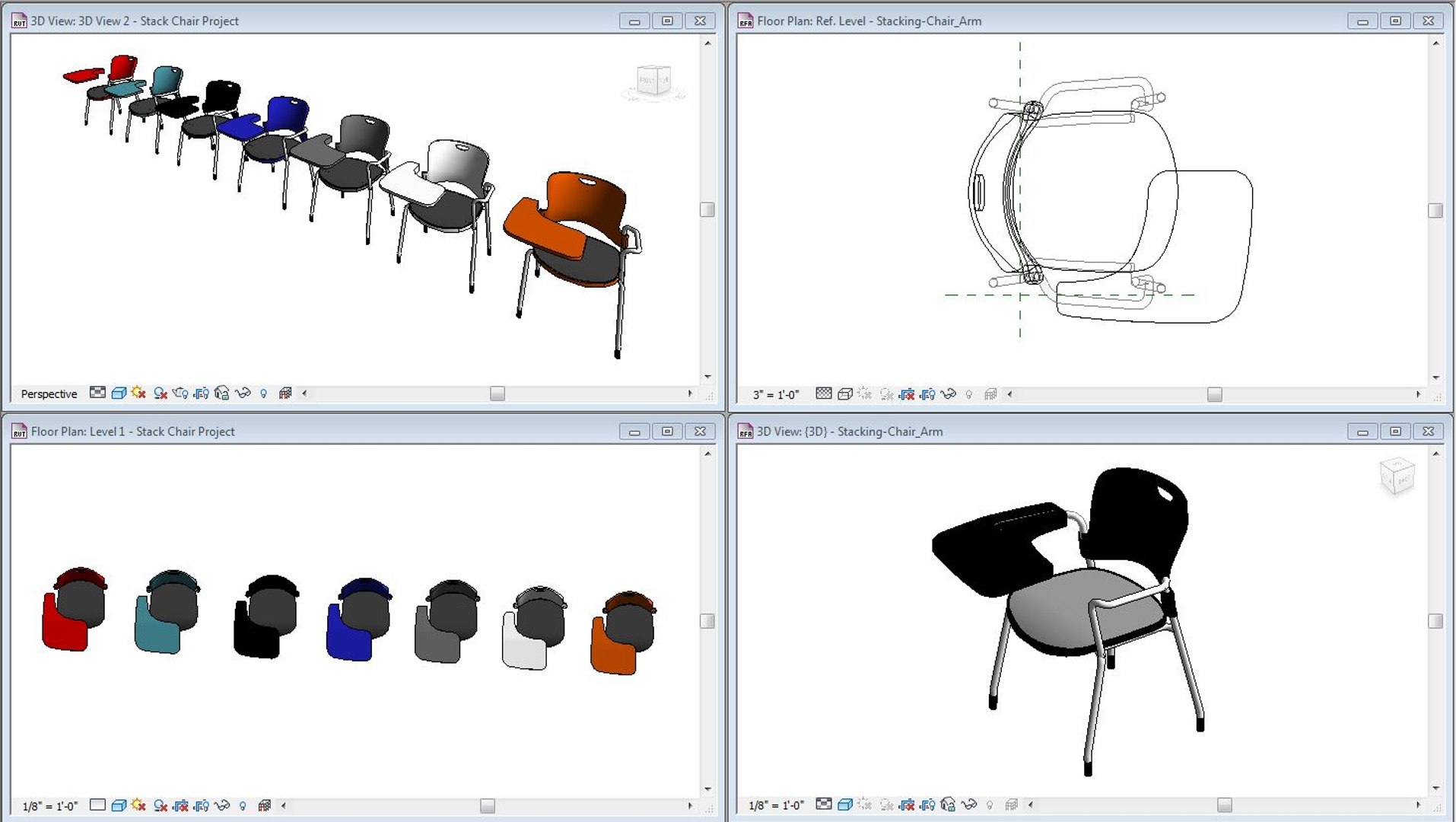Open Detail Level in {3D} Stacking-Chair_Arm view
This screenshot has width=1456, height=822.
[x=824, y=804]
